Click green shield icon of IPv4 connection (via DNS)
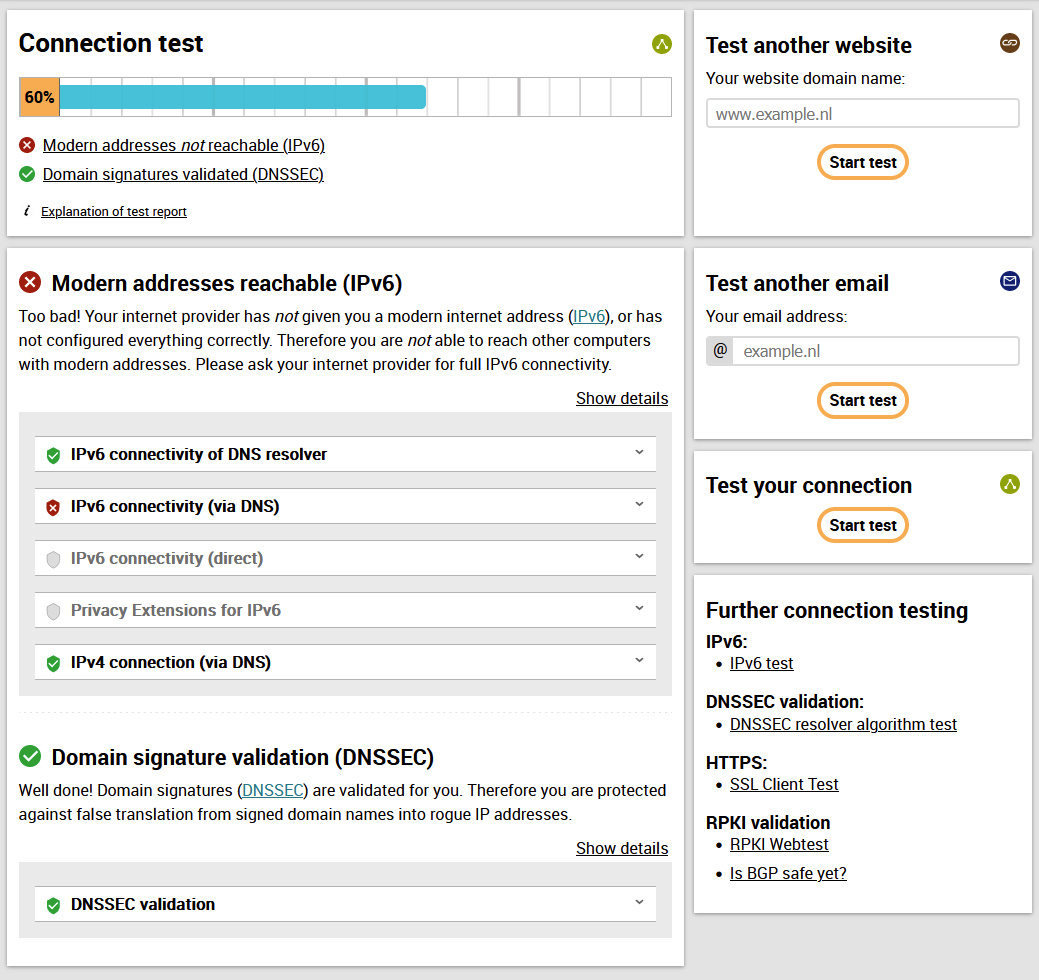1039x980 pixels. [x=53, y=663]
